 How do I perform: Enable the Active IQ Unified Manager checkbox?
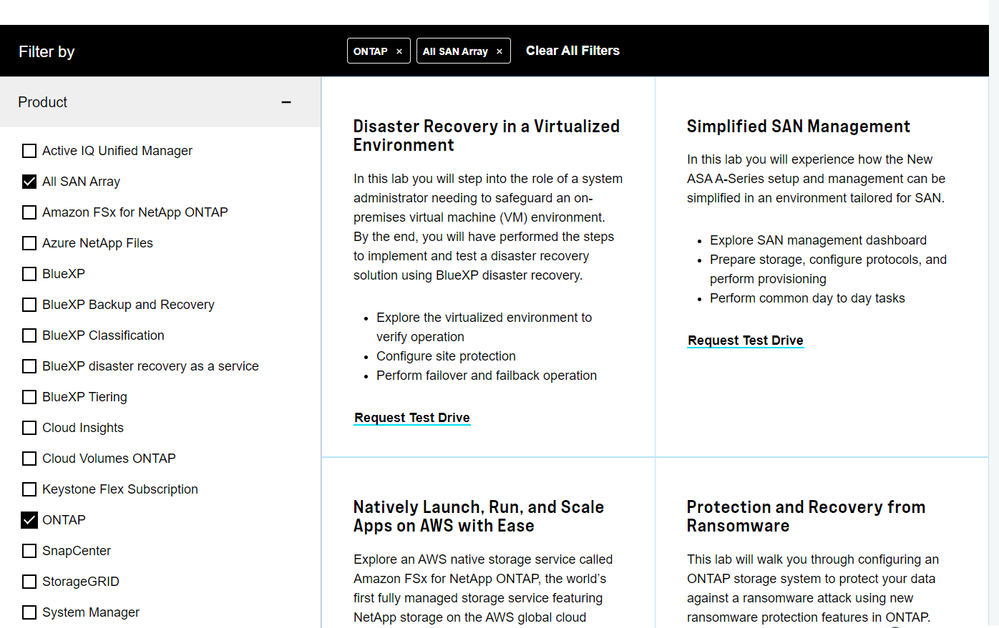click(x=29, y=151)
